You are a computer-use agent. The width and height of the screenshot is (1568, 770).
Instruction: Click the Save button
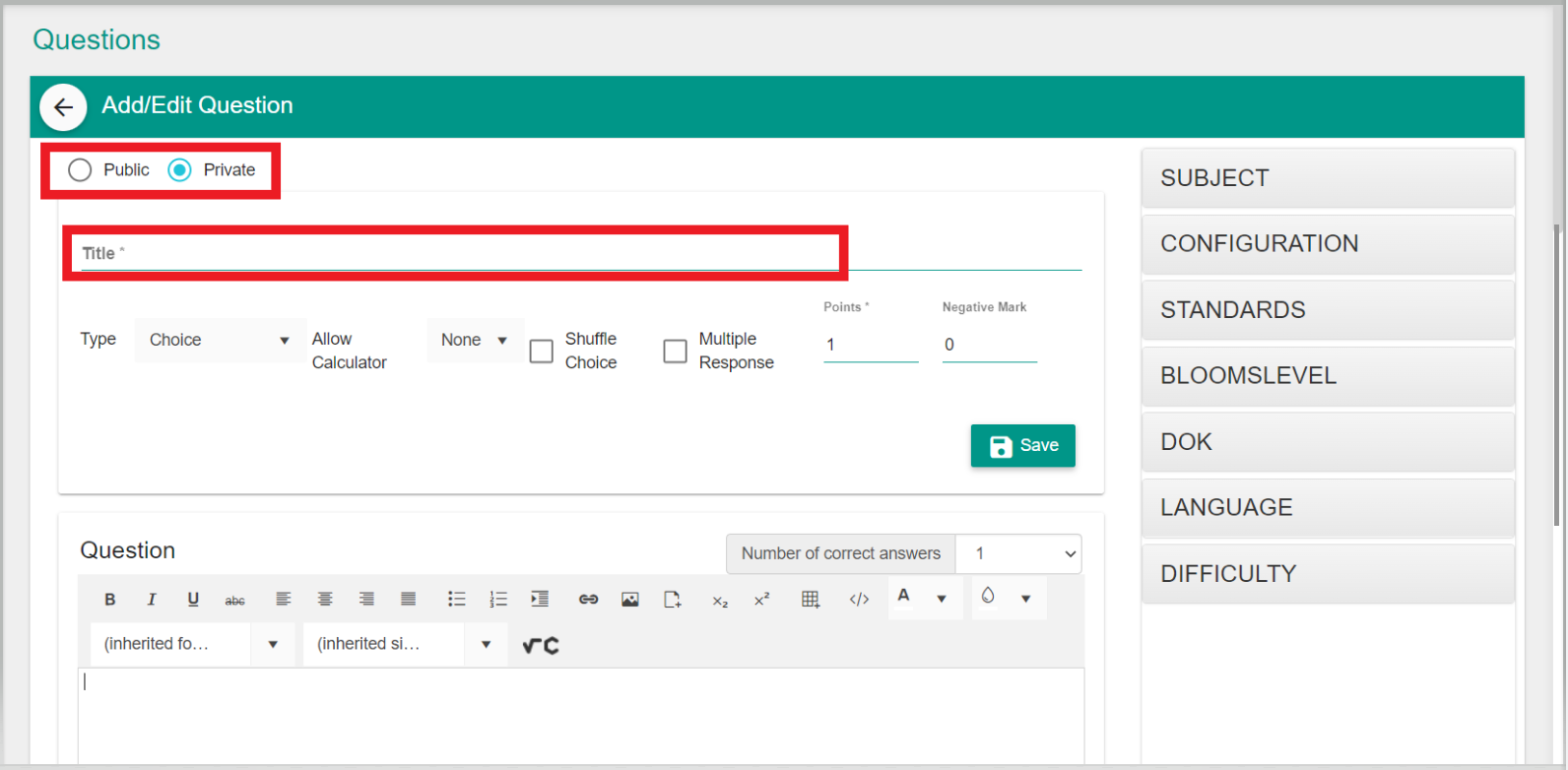[1022, 446]
